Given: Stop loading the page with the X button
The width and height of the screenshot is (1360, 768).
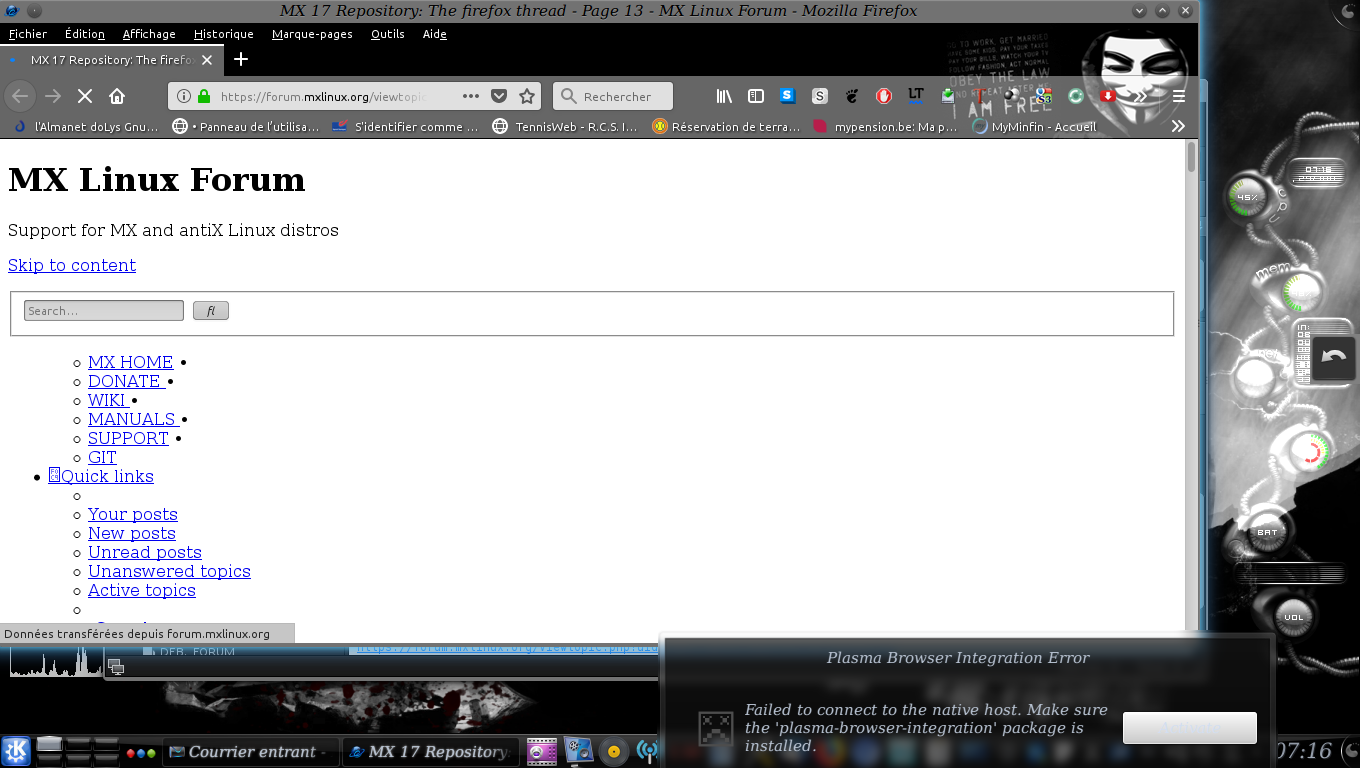Looking at the screenshot, I should pos(85,96).
